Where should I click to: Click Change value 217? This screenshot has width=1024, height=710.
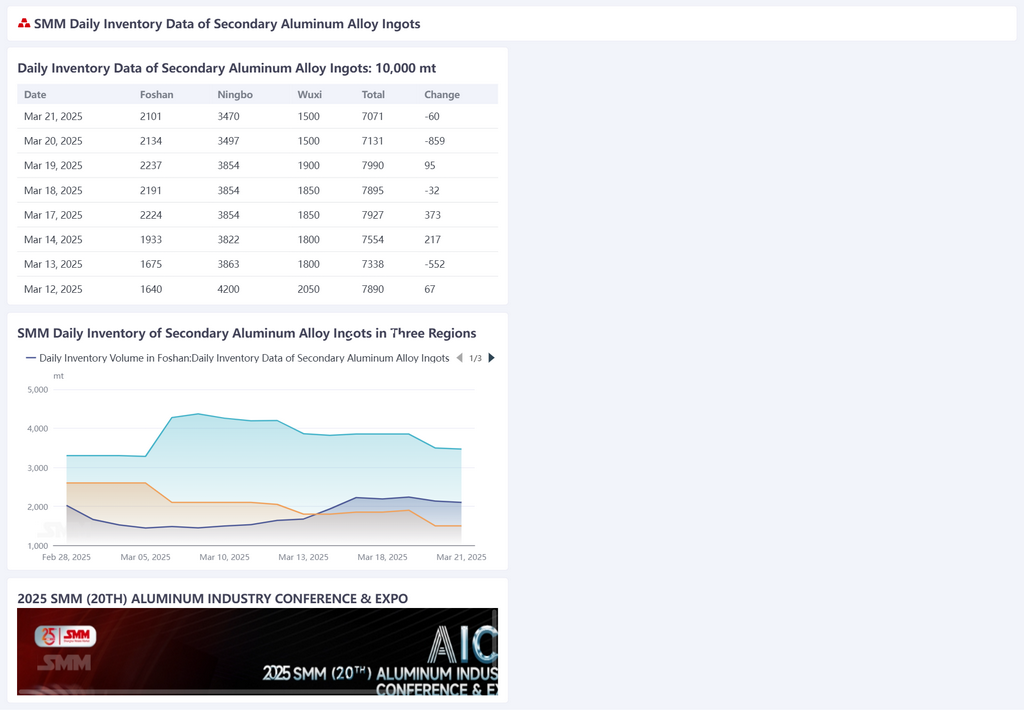point(432,240)
